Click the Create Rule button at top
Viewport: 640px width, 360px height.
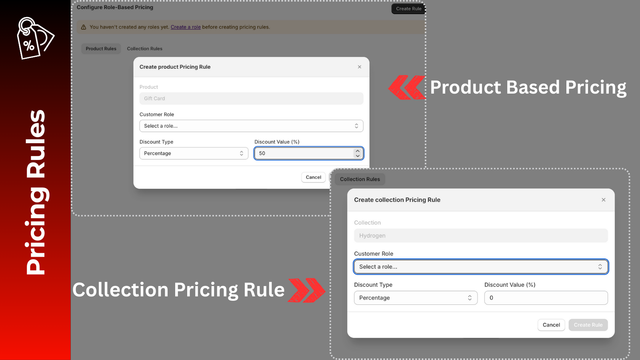pyautogui.click(x=408, y=9)
